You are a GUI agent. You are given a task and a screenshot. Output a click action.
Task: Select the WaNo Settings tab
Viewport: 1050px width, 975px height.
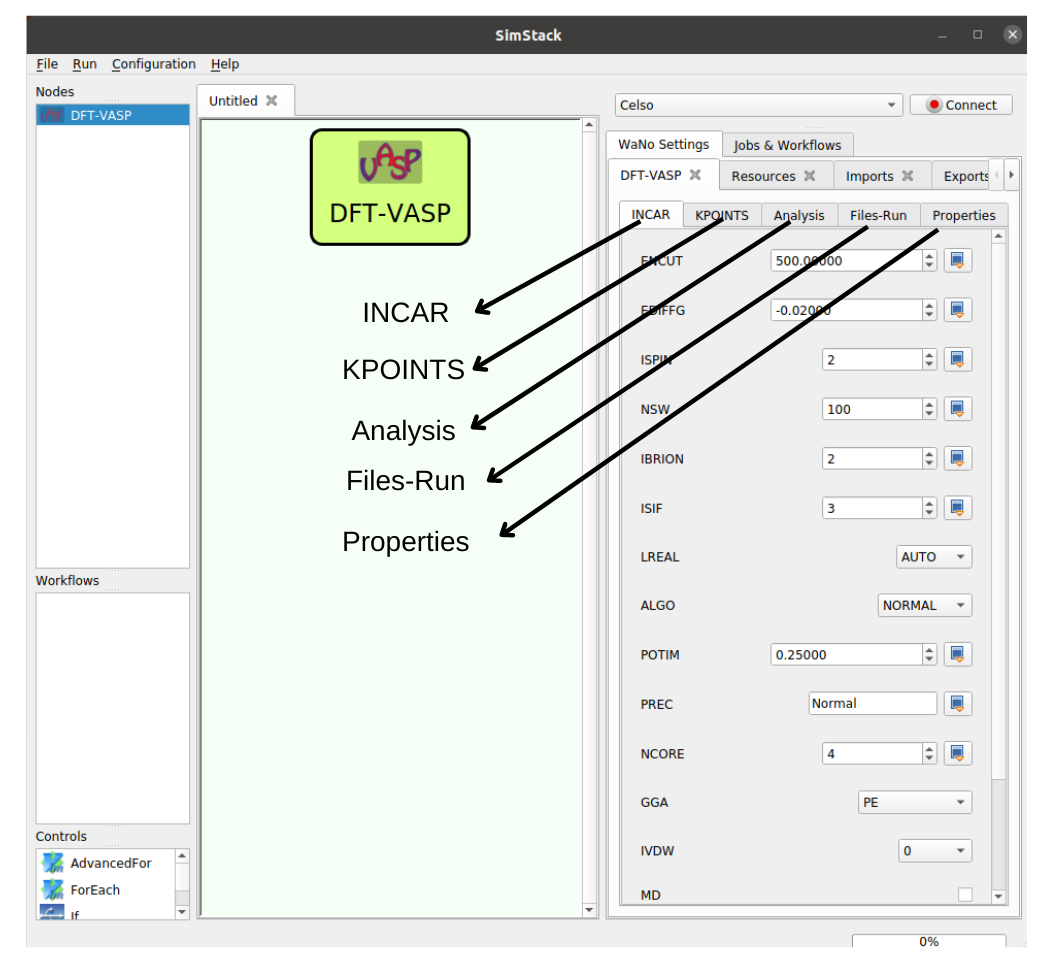coord(664,144)
